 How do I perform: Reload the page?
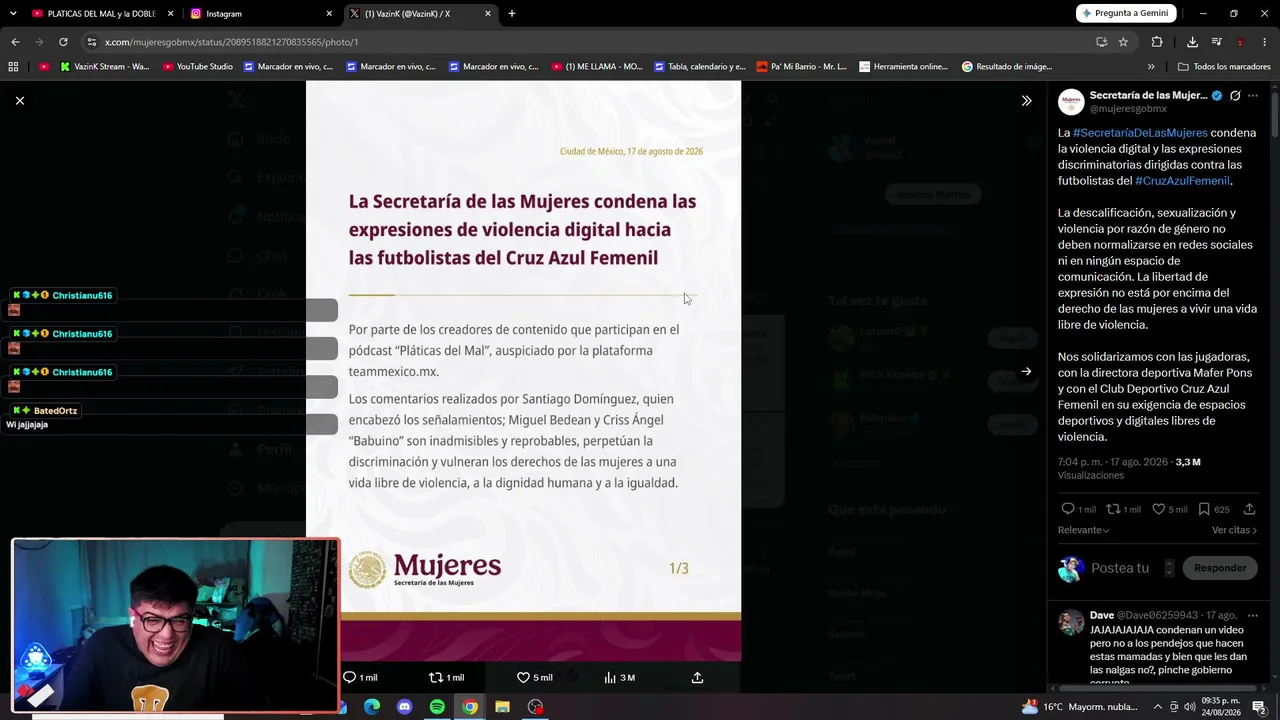coord(63,42)
